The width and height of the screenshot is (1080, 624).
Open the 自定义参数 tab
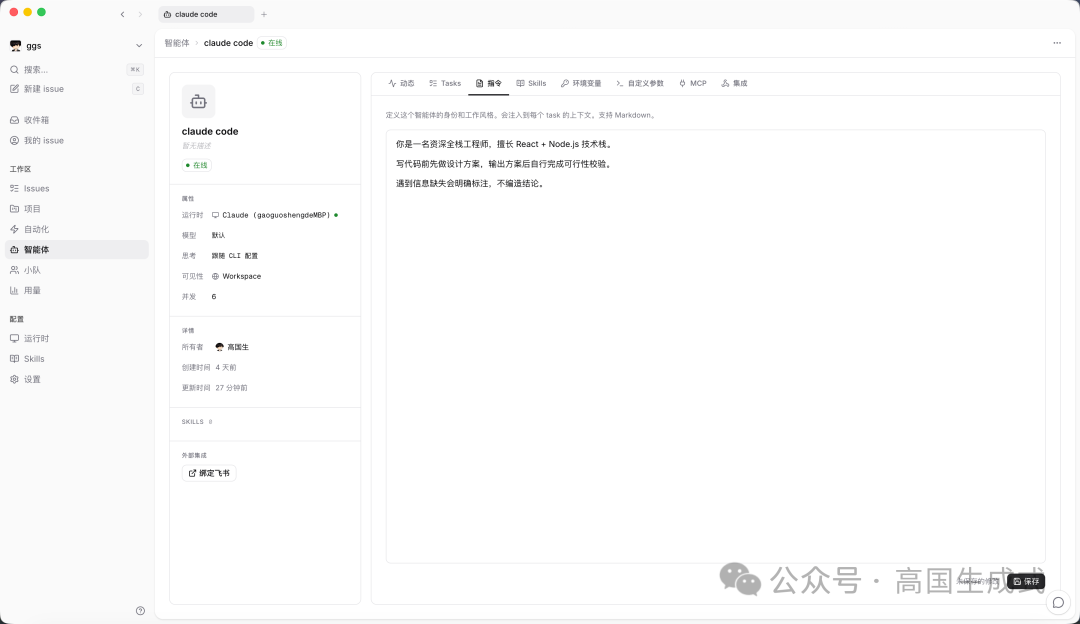pos(640,83)
